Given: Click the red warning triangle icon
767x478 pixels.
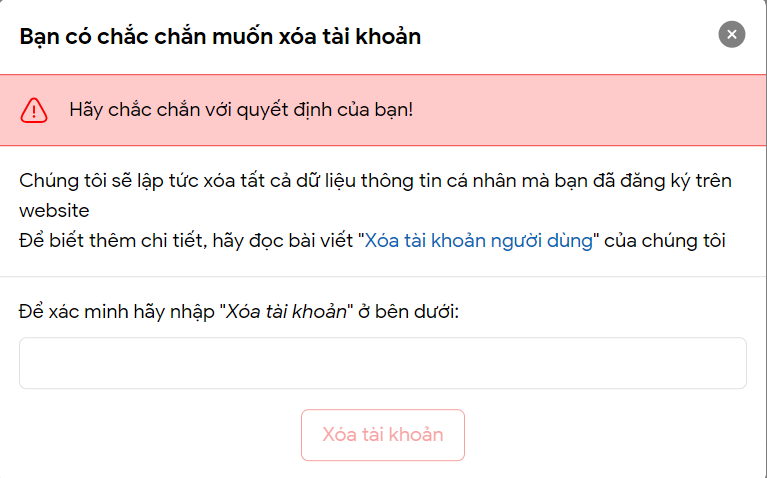Looking at the screenshot, I should pyautogui.click(x=34, y=110).
